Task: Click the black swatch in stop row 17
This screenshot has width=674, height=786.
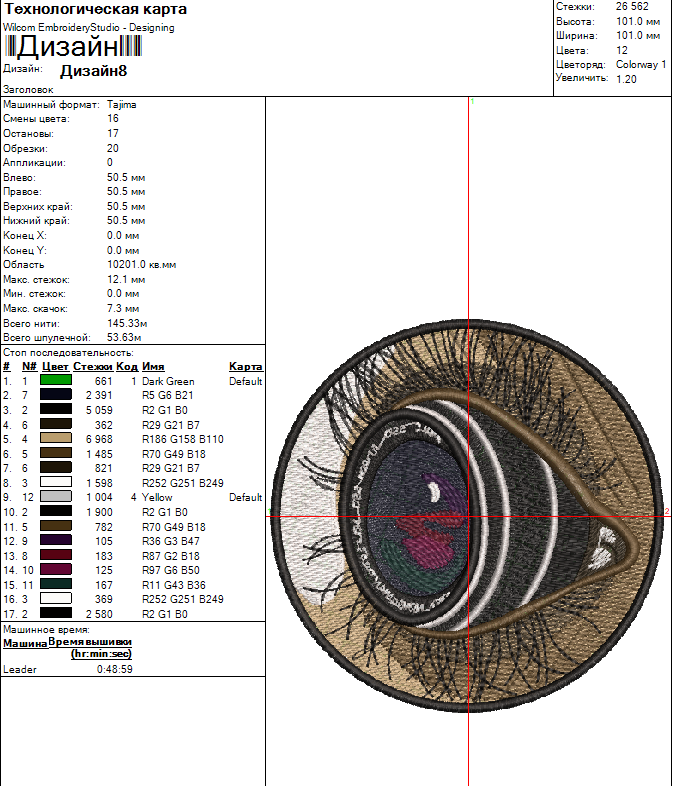Action: (x=56, y=613)
